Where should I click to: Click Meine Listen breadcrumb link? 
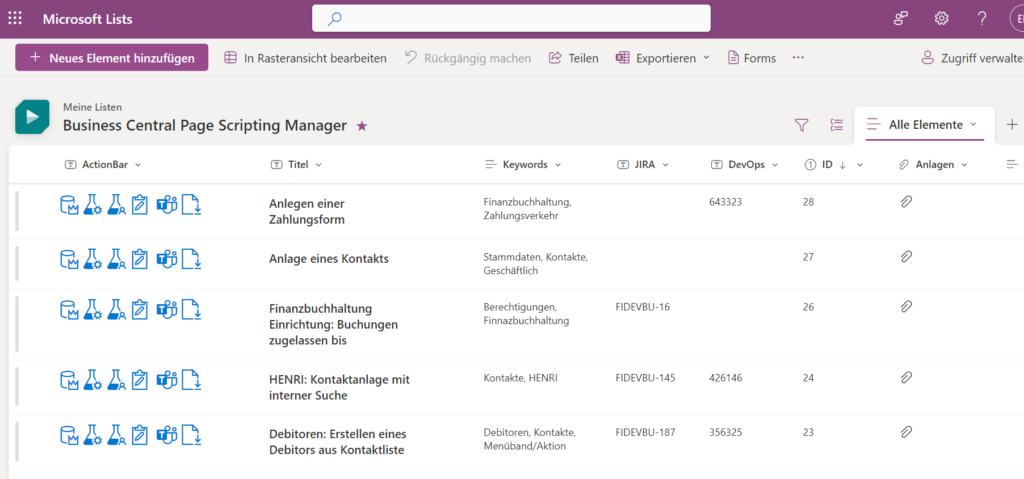tap(92, 107)
